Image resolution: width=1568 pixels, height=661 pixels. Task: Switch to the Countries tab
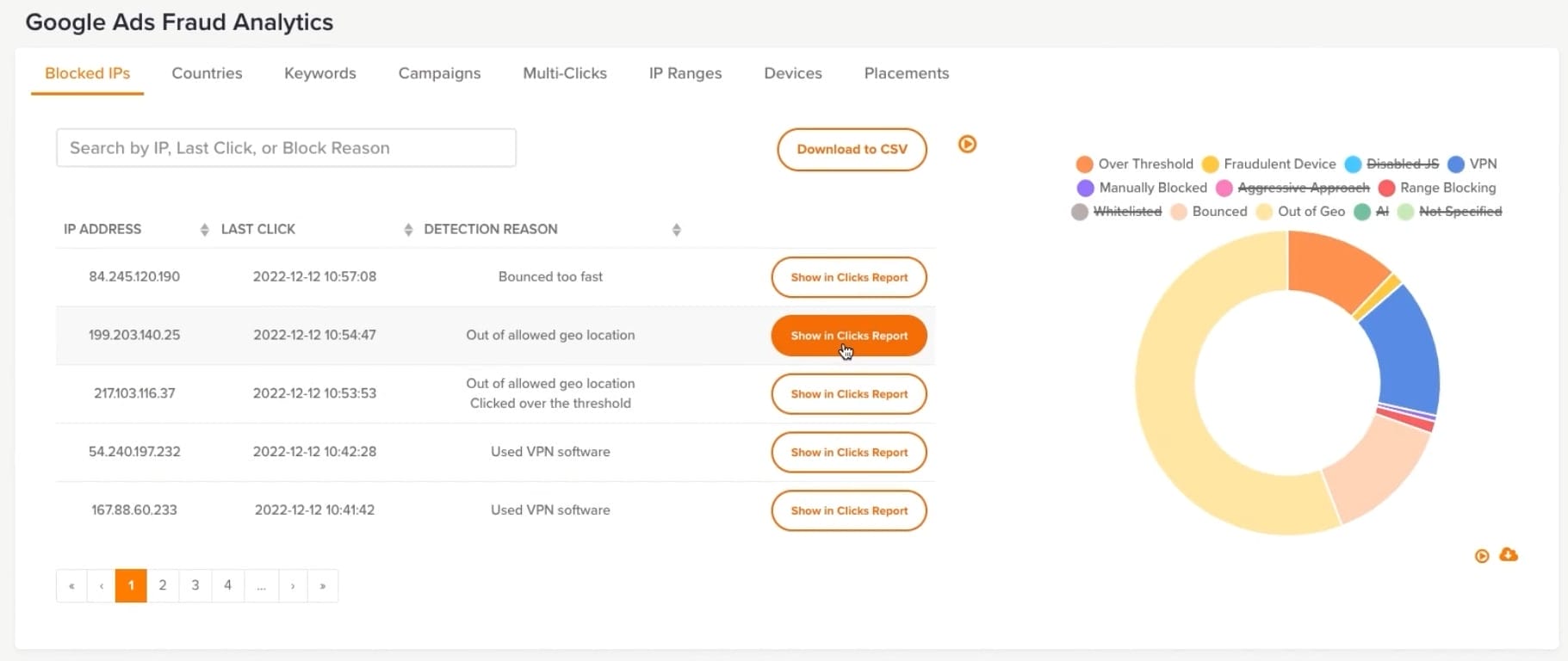(207, 74)
